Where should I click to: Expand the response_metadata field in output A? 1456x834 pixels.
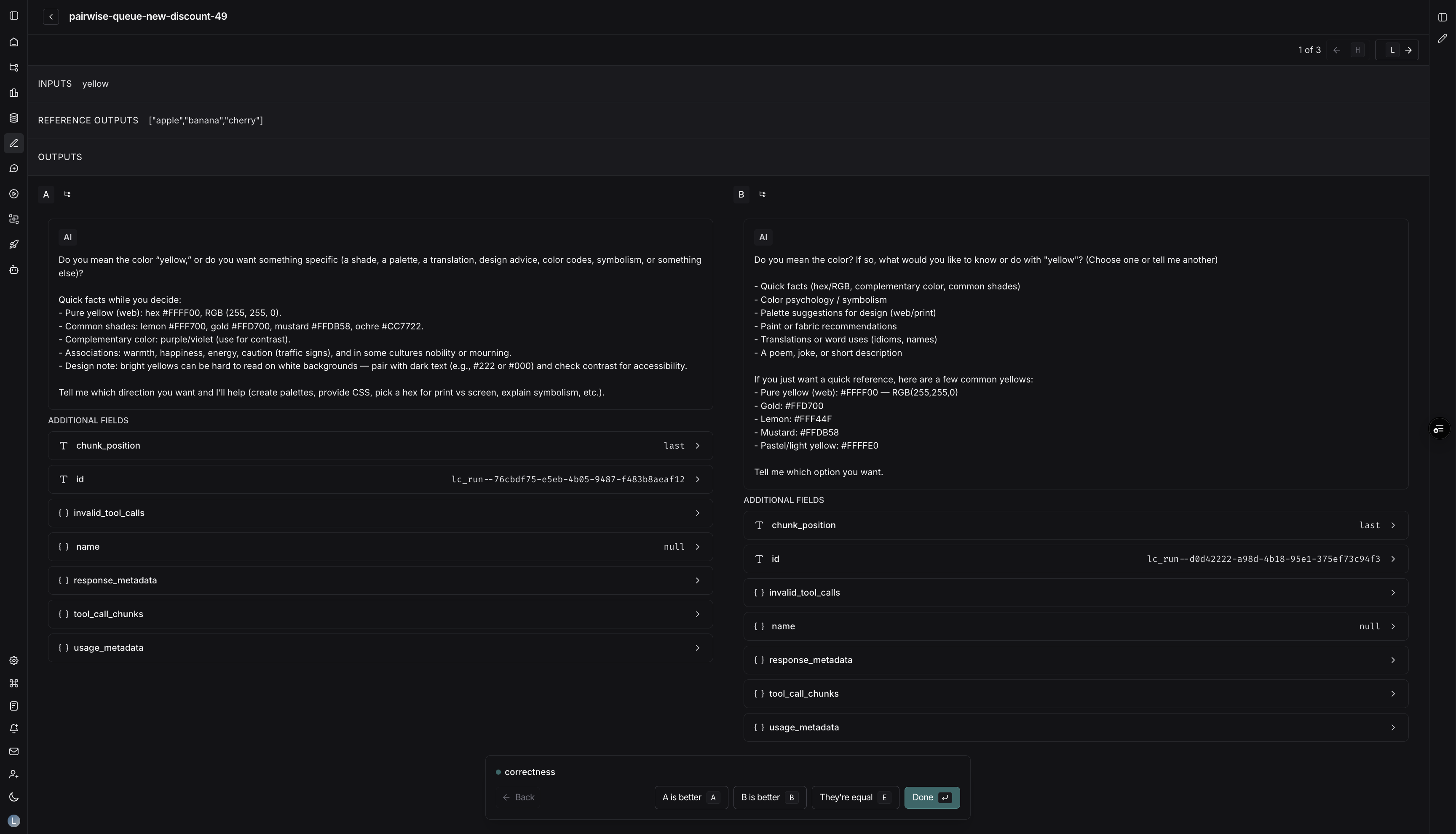pyautogui.click(x=380, y=580)
